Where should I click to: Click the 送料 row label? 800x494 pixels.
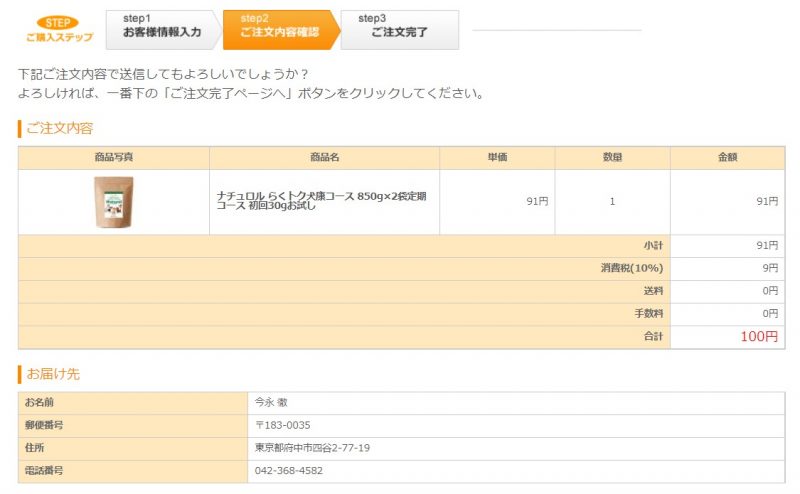pyautogui.click(x=653, y=291)
